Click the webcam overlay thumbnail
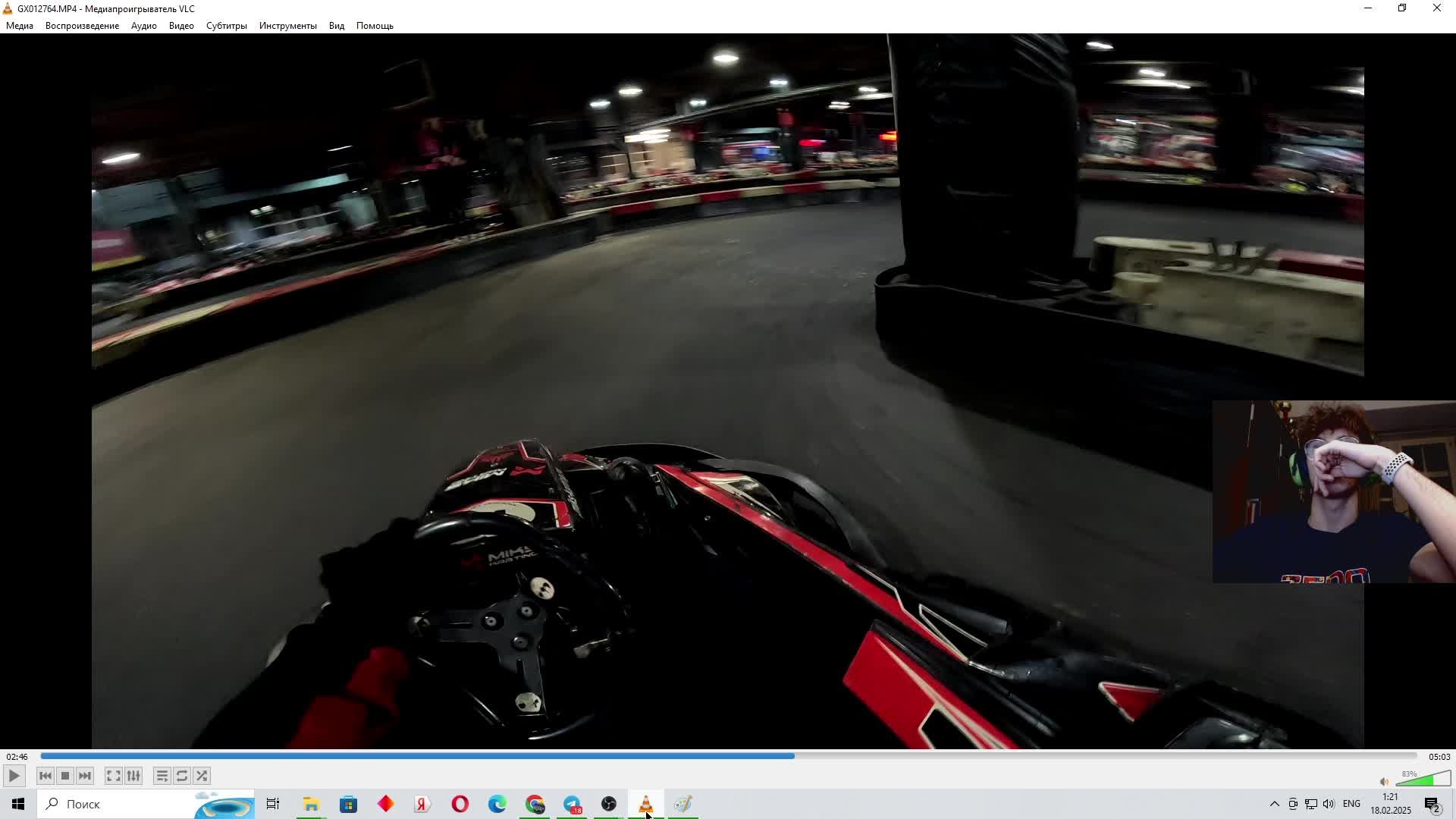Image resolution: width=1456 pixels, height=819 pixels. [1334, 492]
